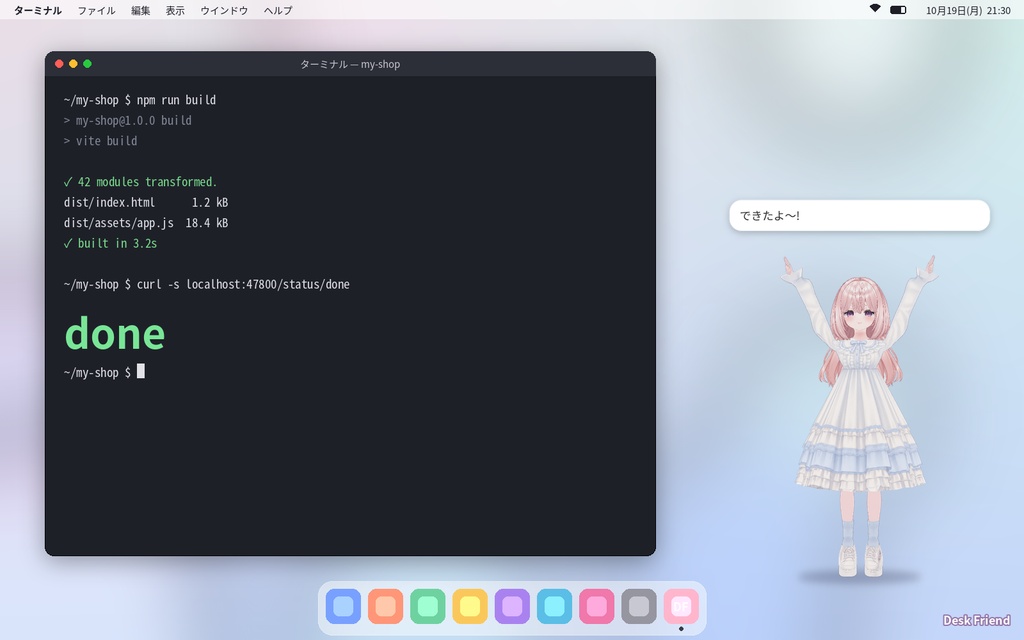Open the ヘルプ menu
The image size is (1024, 640).
click(278, 10)
